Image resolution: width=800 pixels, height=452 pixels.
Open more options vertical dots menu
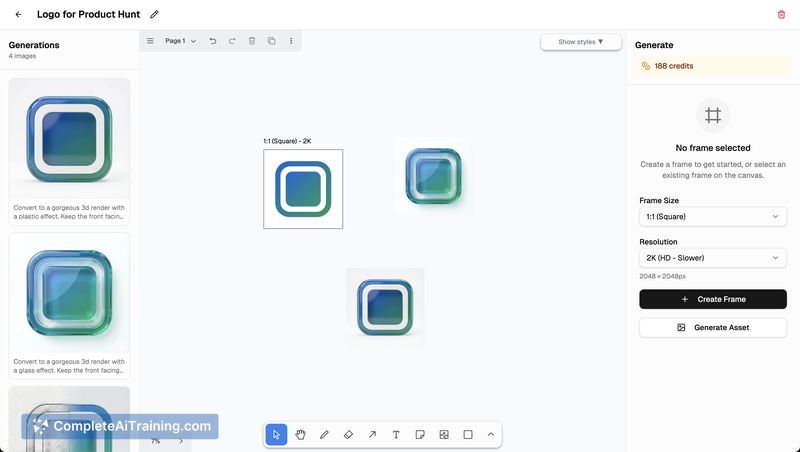(291, 41)
